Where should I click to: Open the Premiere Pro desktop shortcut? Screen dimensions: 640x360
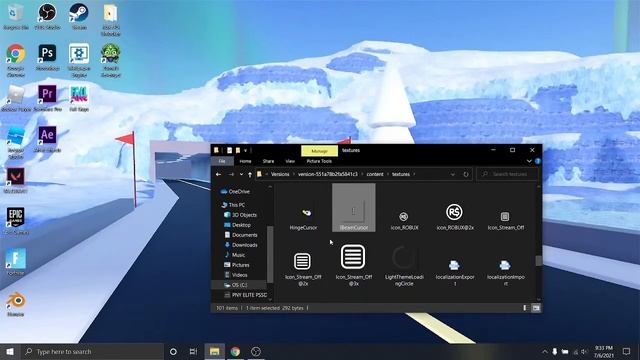coord(47,98)
